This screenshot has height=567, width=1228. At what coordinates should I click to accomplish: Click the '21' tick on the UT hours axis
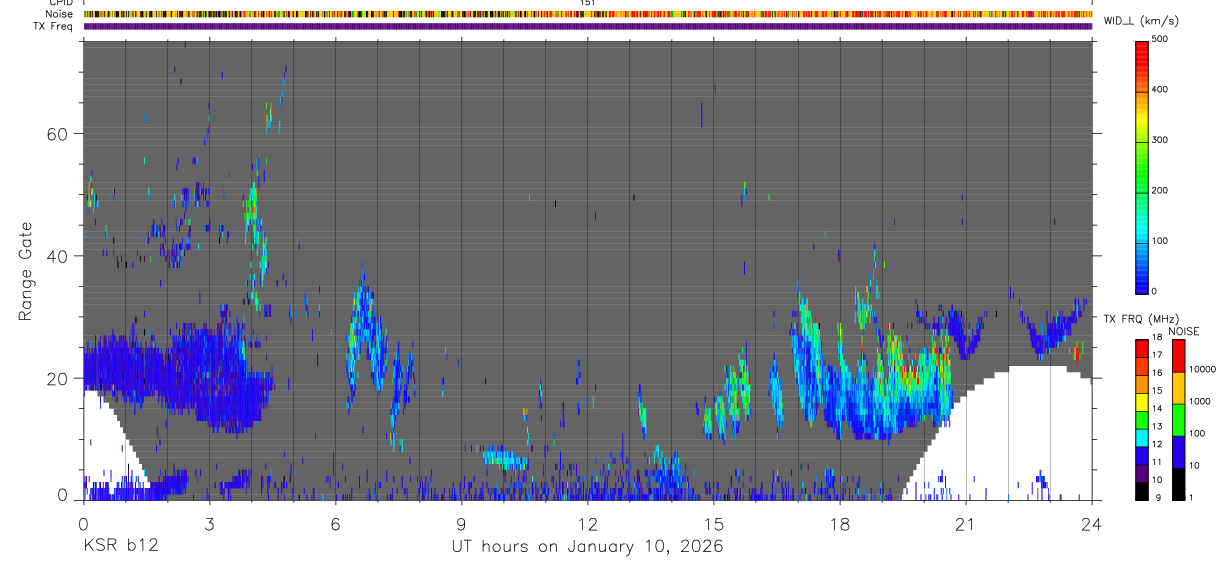tap(965, 523)
